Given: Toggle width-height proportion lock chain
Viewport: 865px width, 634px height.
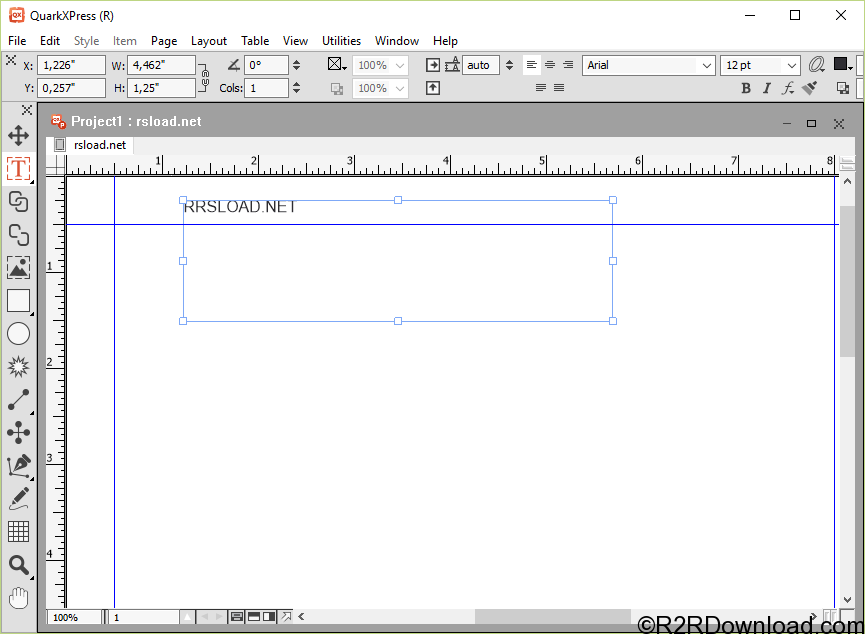Looking at the screenshot, I should [205, 77].
